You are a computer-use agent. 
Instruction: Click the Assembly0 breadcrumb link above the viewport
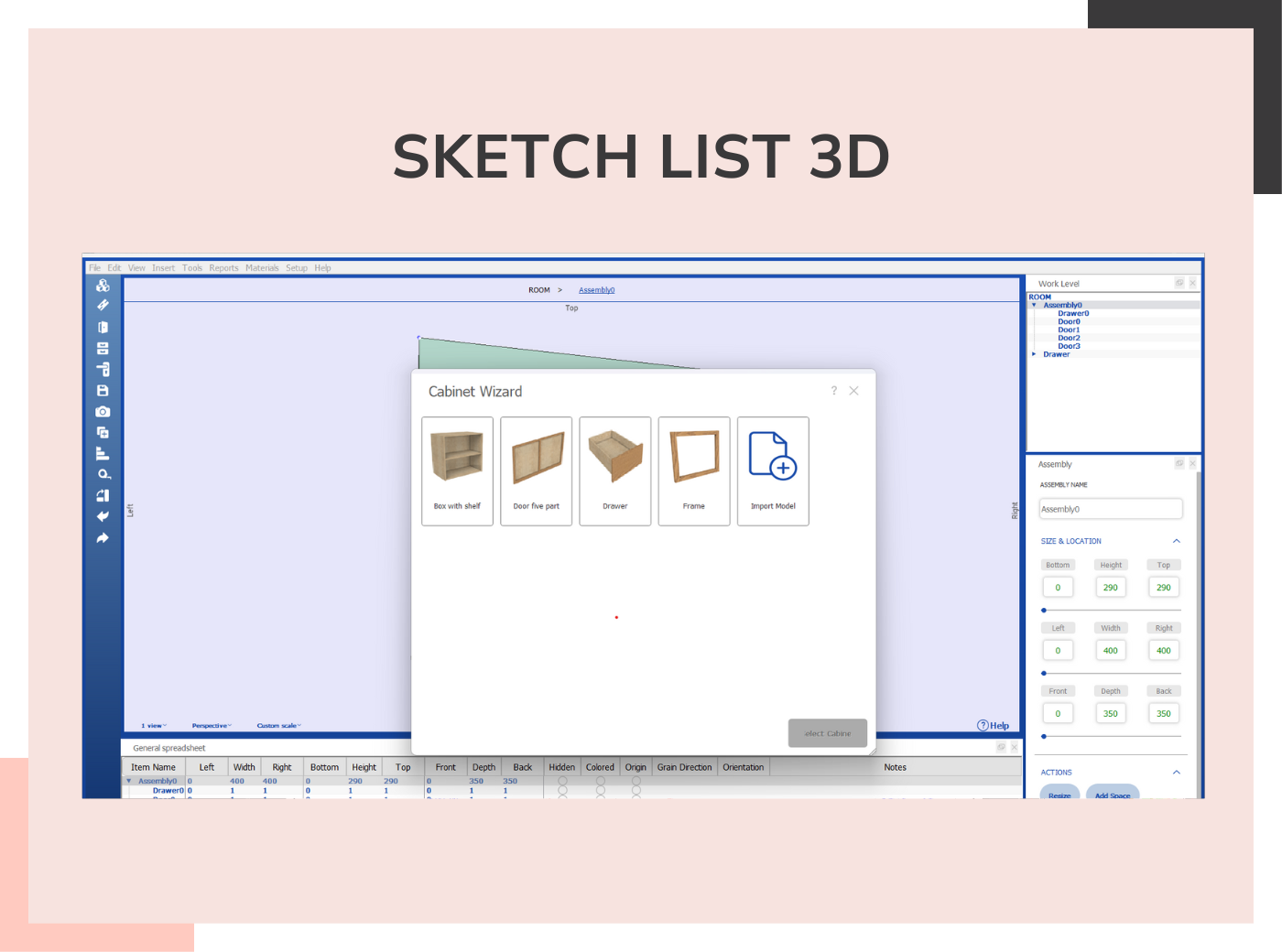(597, 289)
